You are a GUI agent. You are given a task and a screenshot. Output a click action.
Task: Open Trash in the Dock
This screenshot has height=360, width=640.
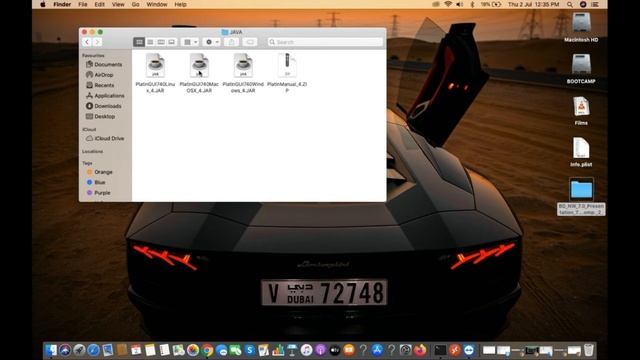click(589, 350)
